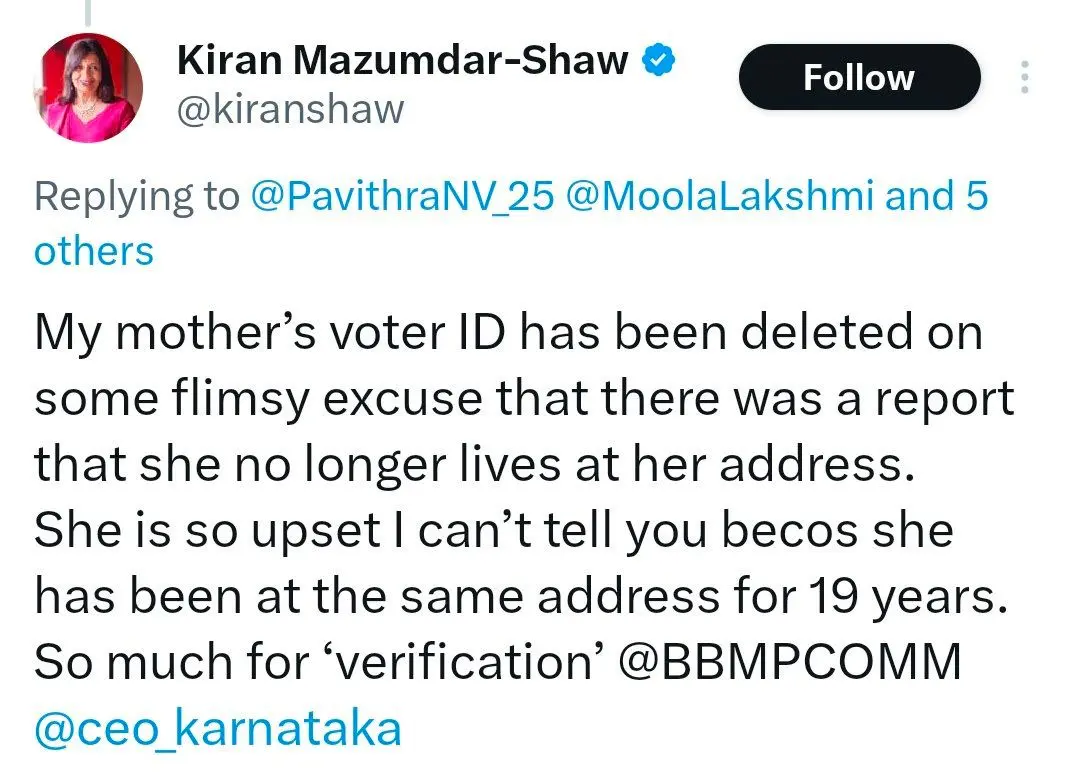Follow the @kiranshaw account
The image size is (1080, 782).
tap(859, 77)
